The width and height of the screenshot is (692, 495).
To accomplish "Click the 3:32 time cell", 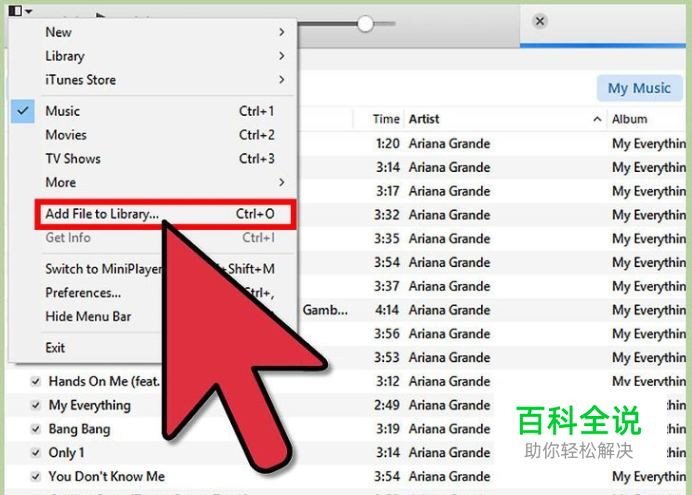I will (x=387, y=215).
